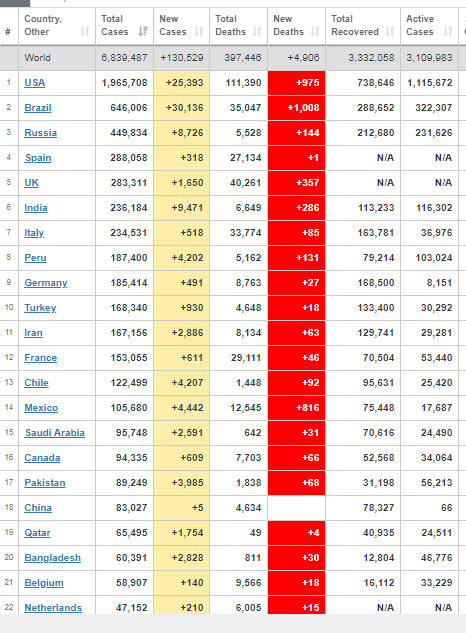Click the India link
466x633 pixels.
coord(36,208)
